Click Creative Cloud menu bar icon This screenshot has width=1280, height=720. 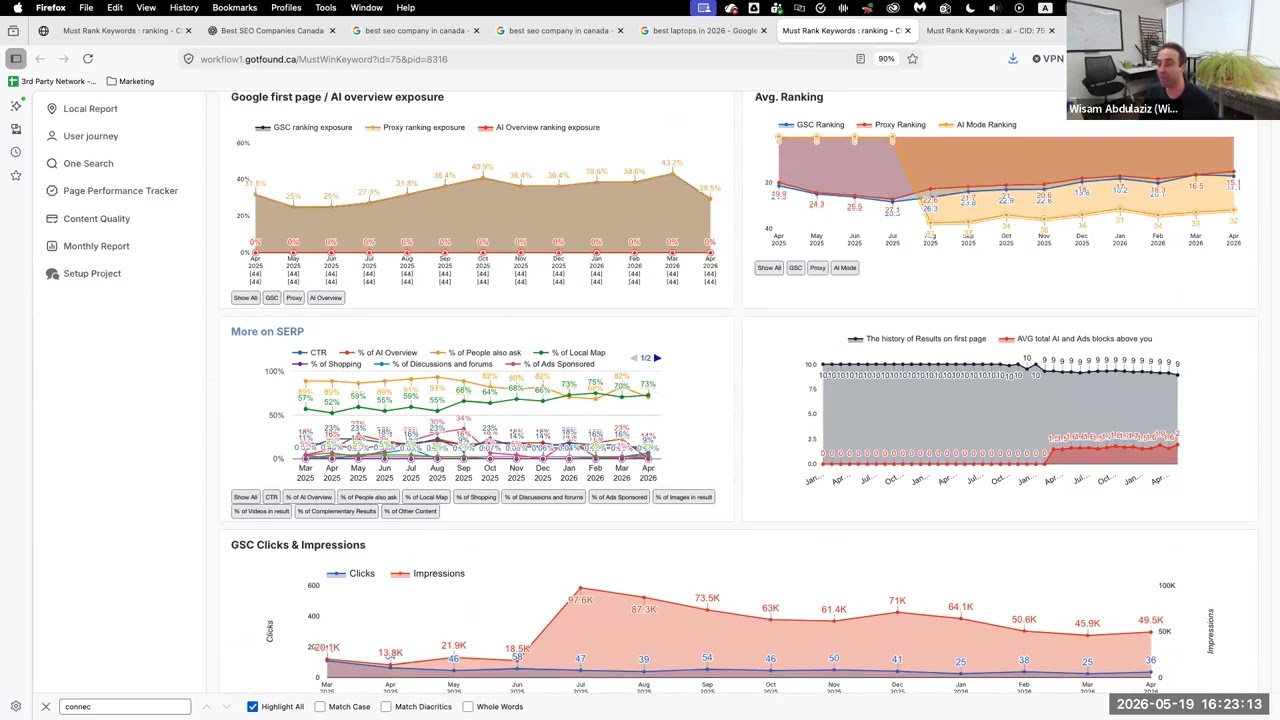tap(893, 8)
